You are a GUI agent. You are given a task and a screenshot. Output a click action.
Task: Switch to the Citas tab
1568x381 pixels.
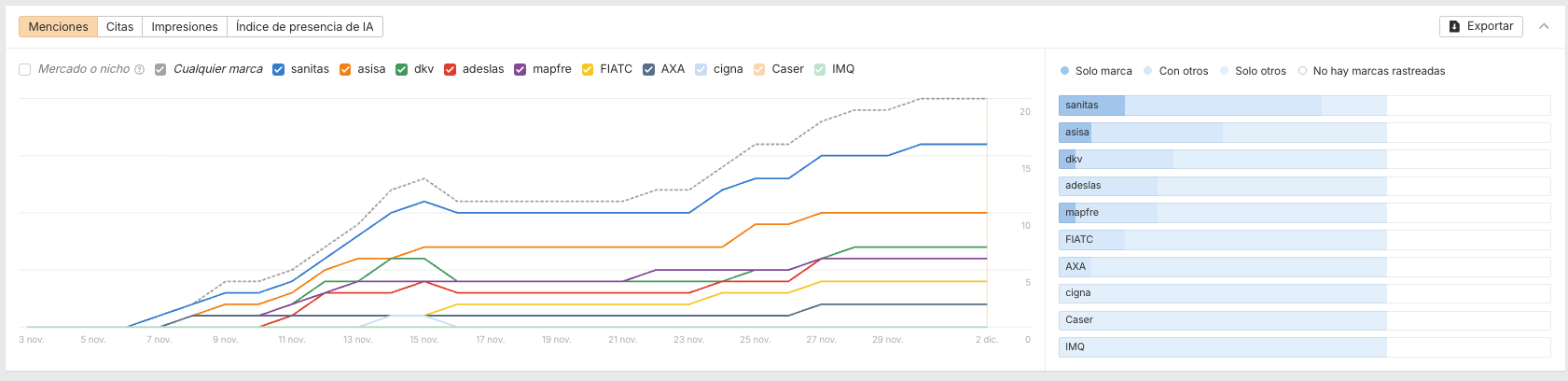point(119,26)
